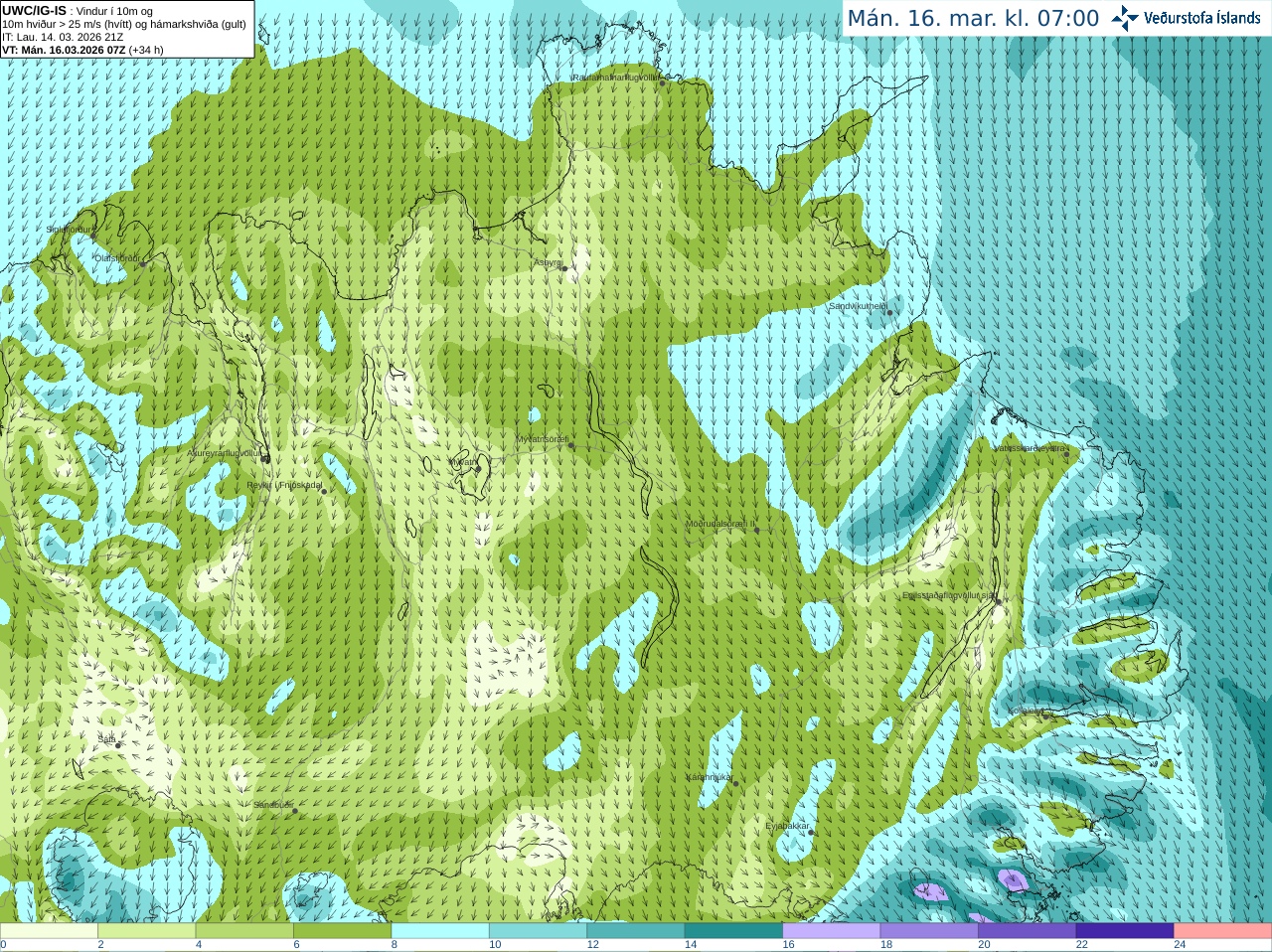Viewport: 1272px width, 952px height.
Task: Click the legend tick label 16
Action: [788, 945]
